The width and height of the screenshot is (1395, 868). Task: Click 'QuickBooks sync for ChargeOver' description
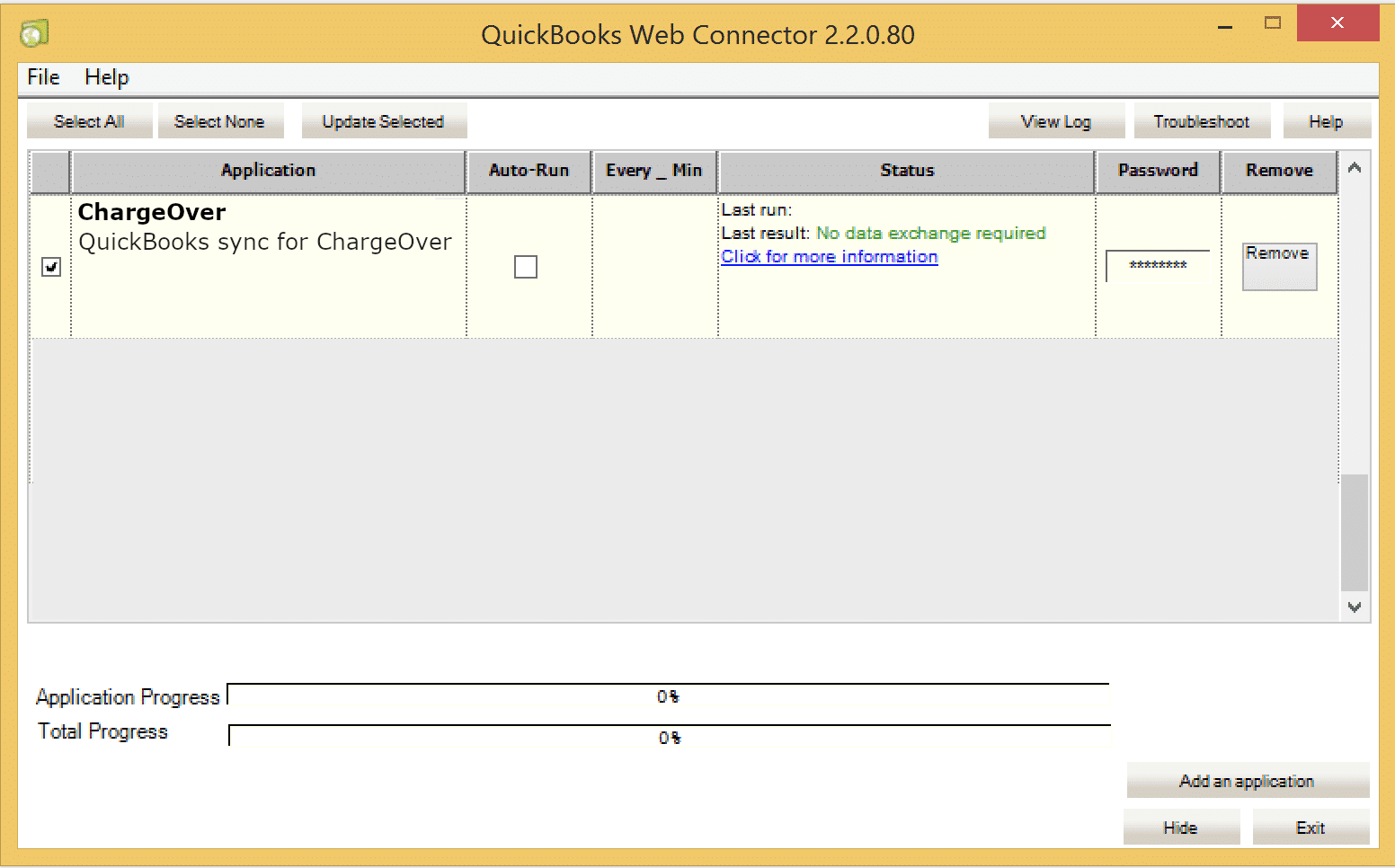coord(265,242)
